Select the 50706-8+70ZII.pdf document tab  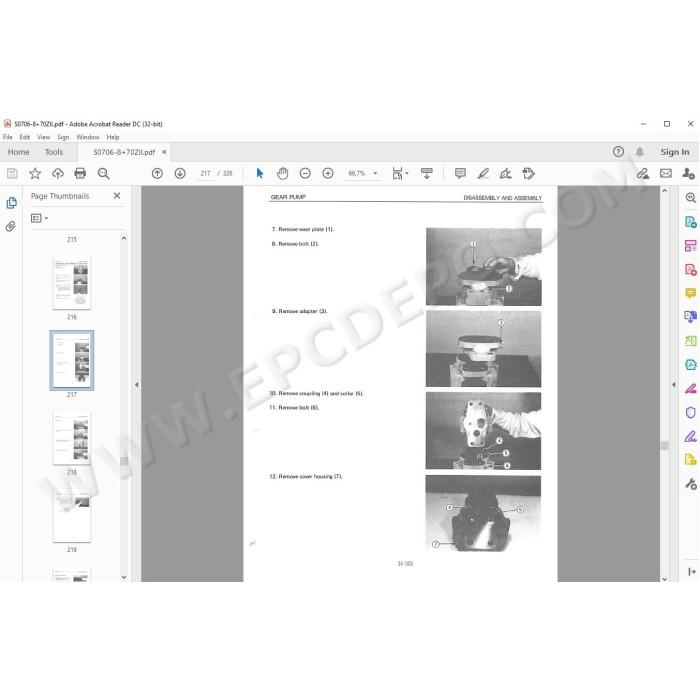(124, 152)
